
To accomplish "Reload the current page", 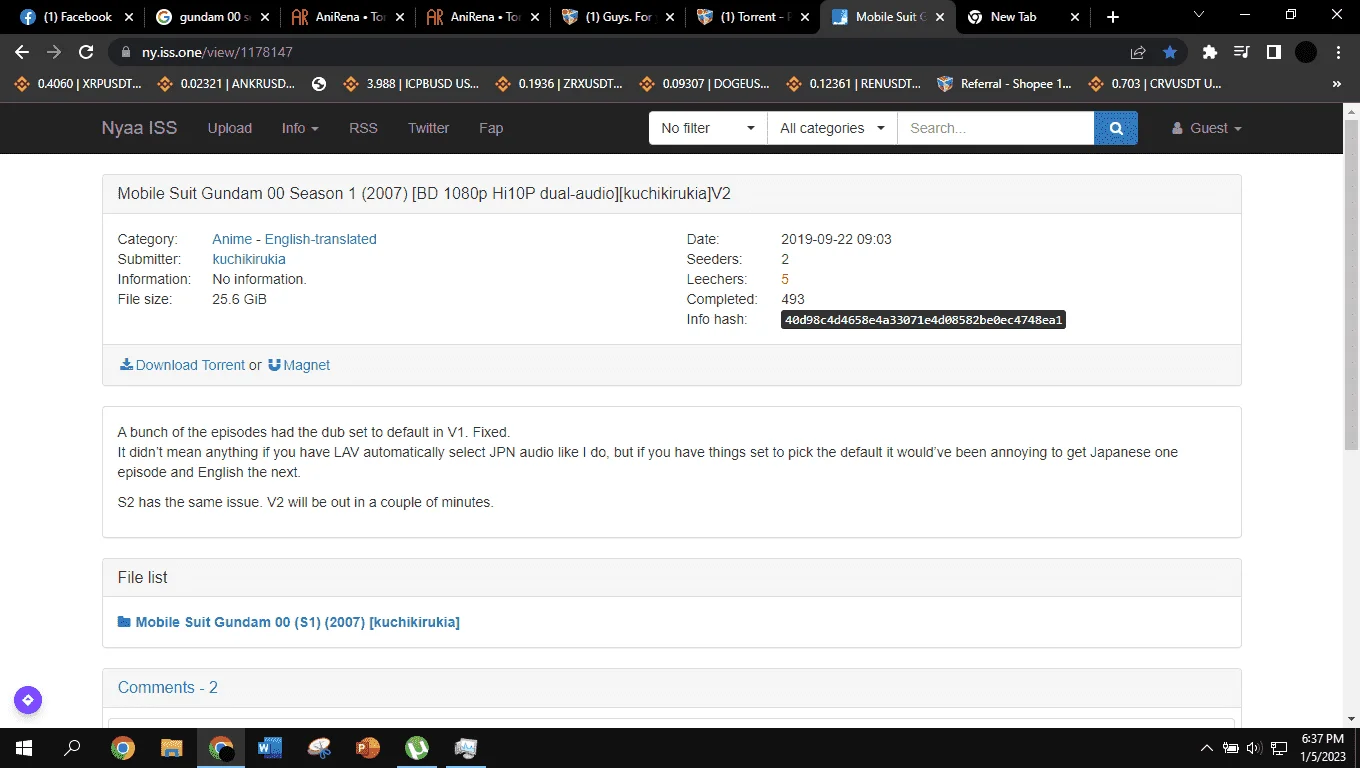I will coord(86,52).
